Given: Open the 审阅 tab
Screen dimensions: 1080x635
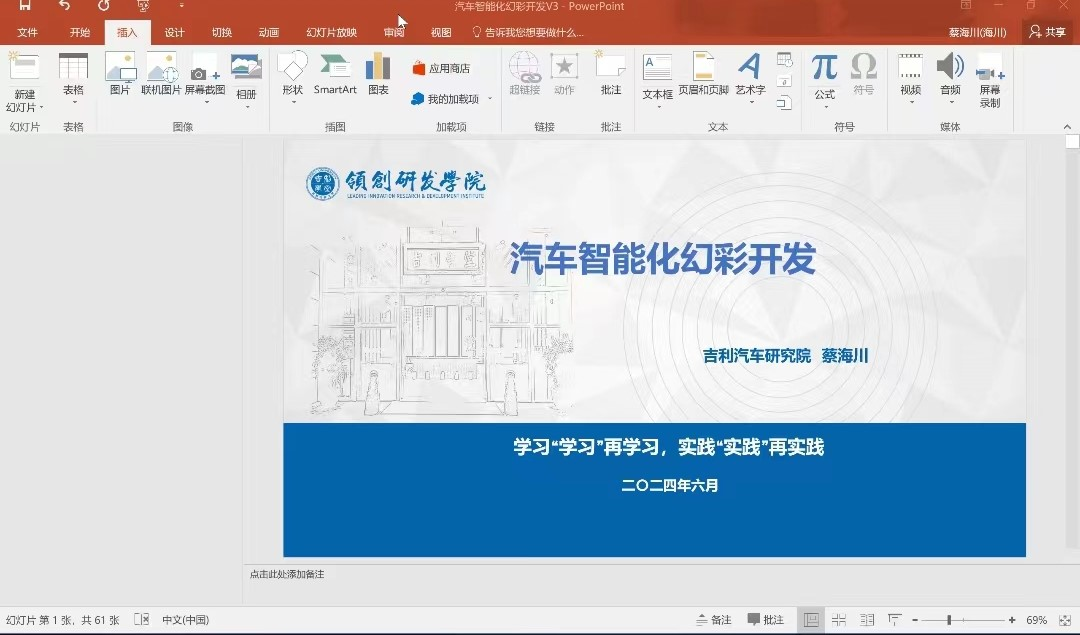Looking at the screenshot, I should point(394,32).
